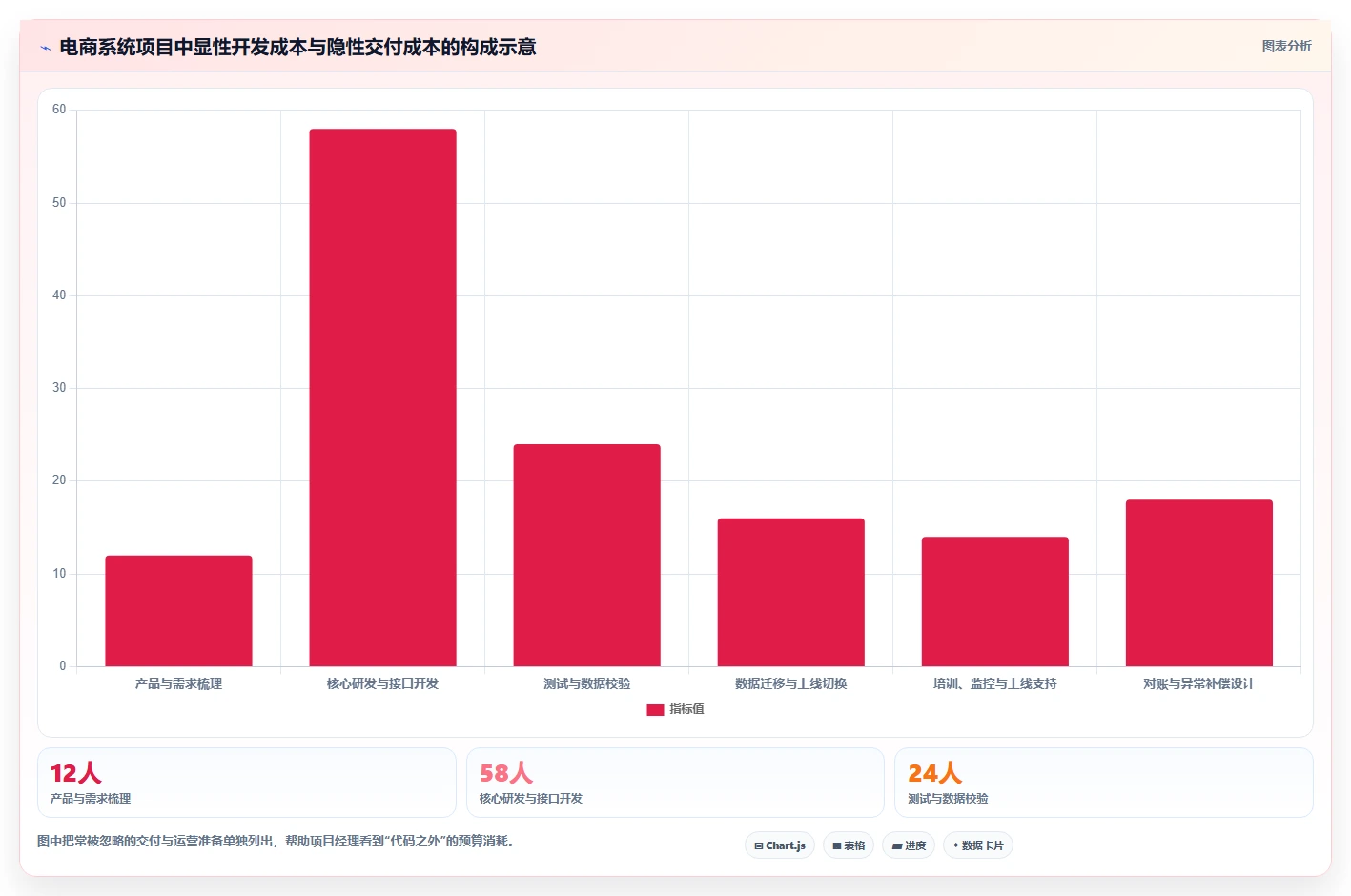Select the 核心研发与接口开发 bar
The image size is (1351, 896).
pyautogui.click(x=382, y=397)
